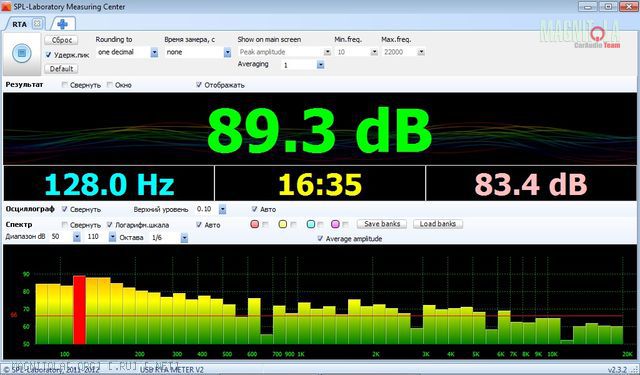
Task: Check Свернуть in the Спектр row
Action: click(x=64, y=224)
